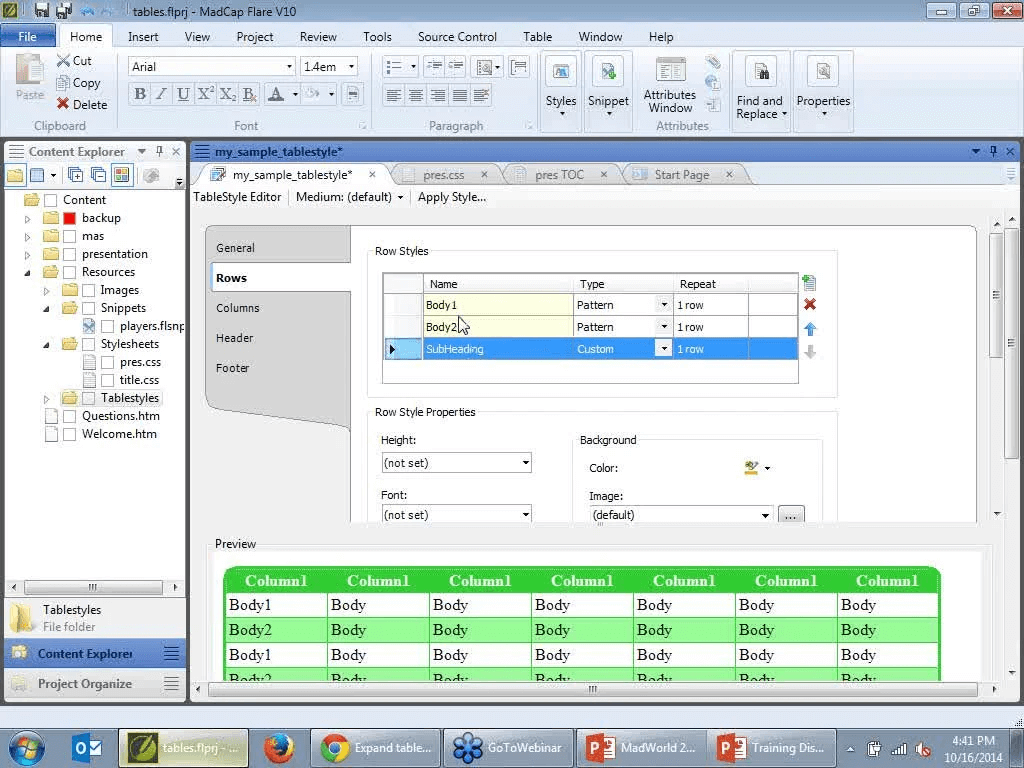Viewport: 1024px width, 768px height.
Task: Select the Columns tab in TableStyle Editor
Action: coord(238,308)
